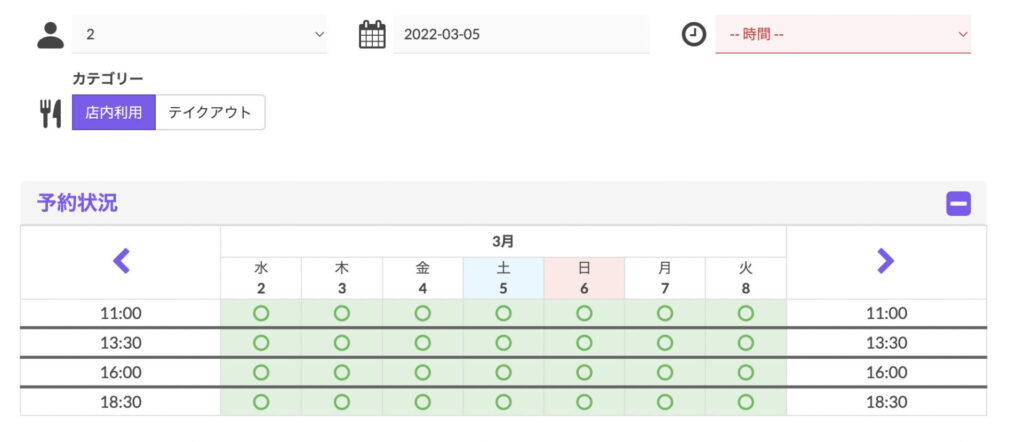Choose Friday 4 slot at 16:00

point(423,373)
